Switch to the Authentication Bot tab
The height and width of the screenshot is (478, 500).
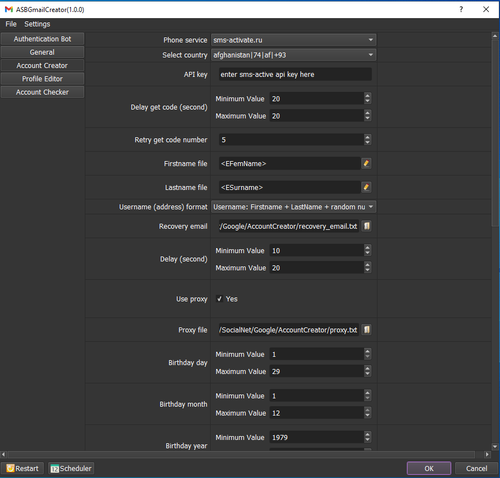point(42,39)
